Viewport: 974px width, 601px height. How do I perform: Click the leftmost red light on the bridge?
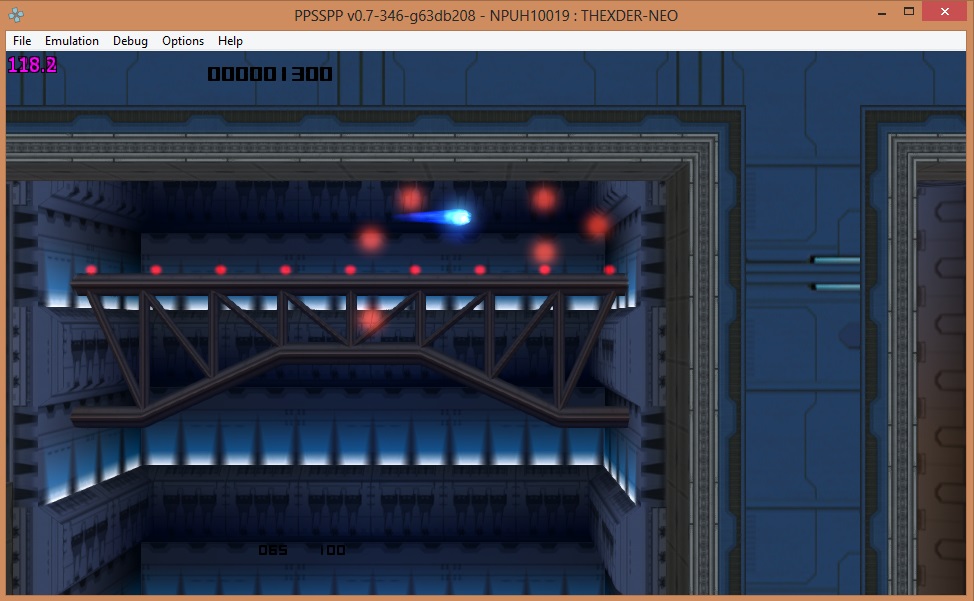click(91, 269)
